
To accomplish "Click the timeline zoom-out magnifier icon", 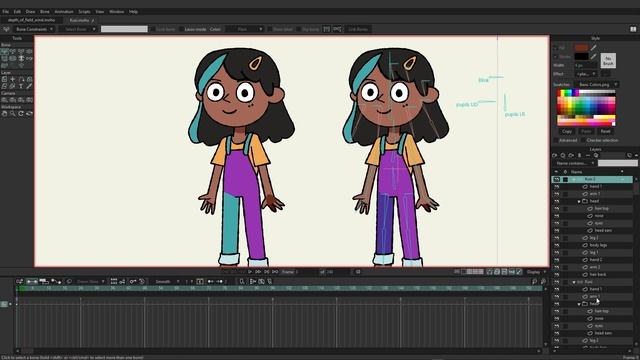I will pyautogui.click(x=534, y=281).
